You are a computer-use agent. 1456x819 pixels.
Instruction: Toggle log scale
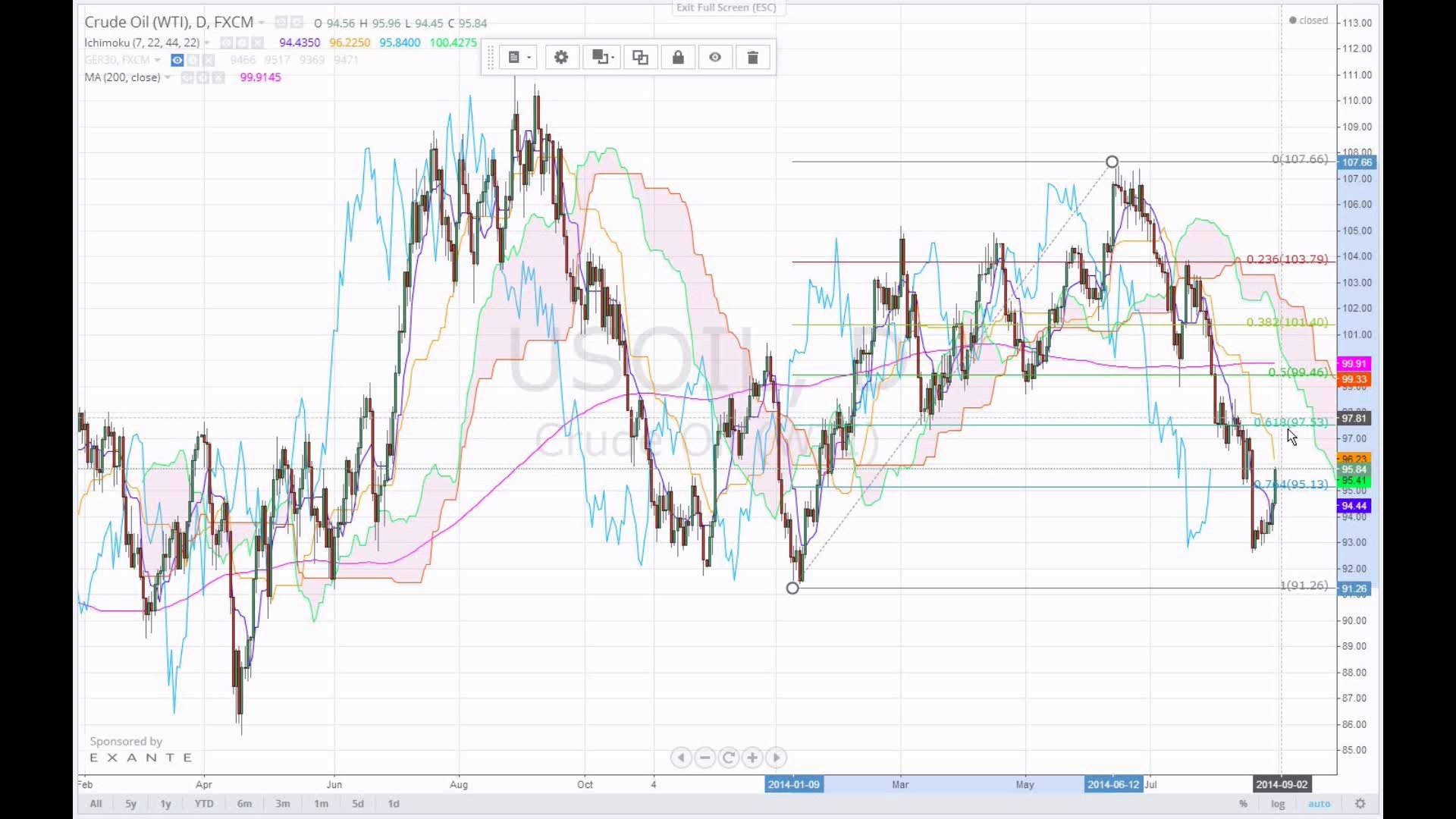(1278, 804)
